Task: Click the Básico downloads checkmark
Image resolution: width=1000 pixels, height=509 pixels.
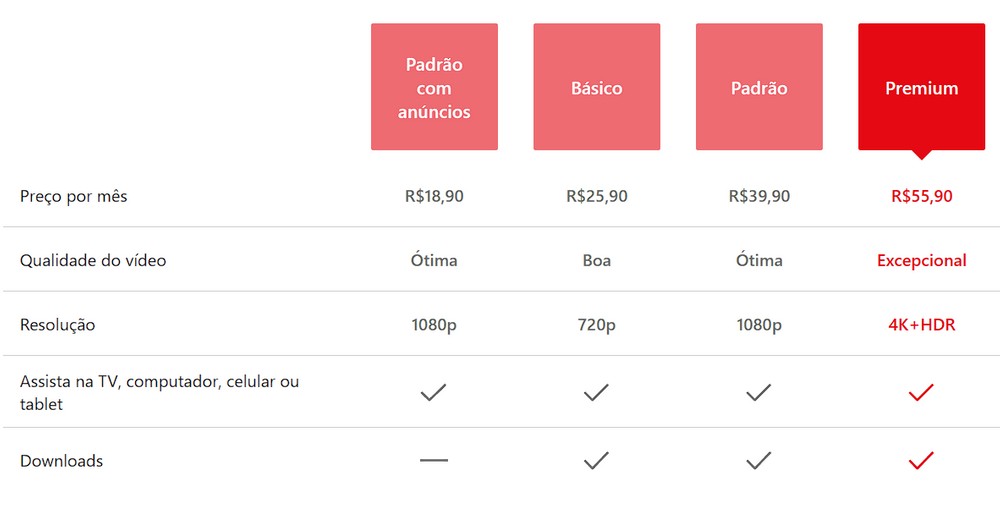Action: [596, 461]
